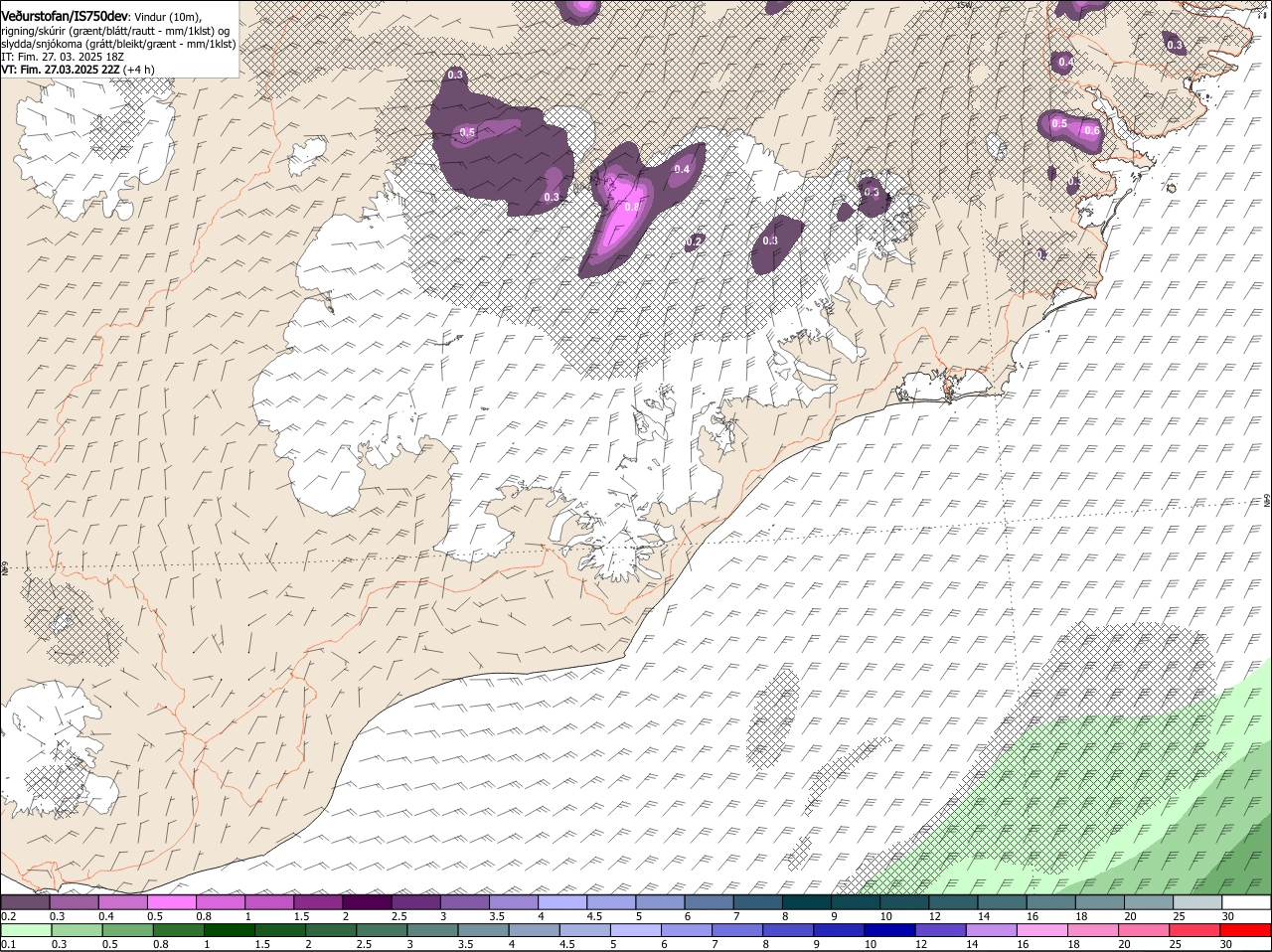
Task: Click the 'slydda/snjókoma' legend description line
Action: [x=118, y=44]
